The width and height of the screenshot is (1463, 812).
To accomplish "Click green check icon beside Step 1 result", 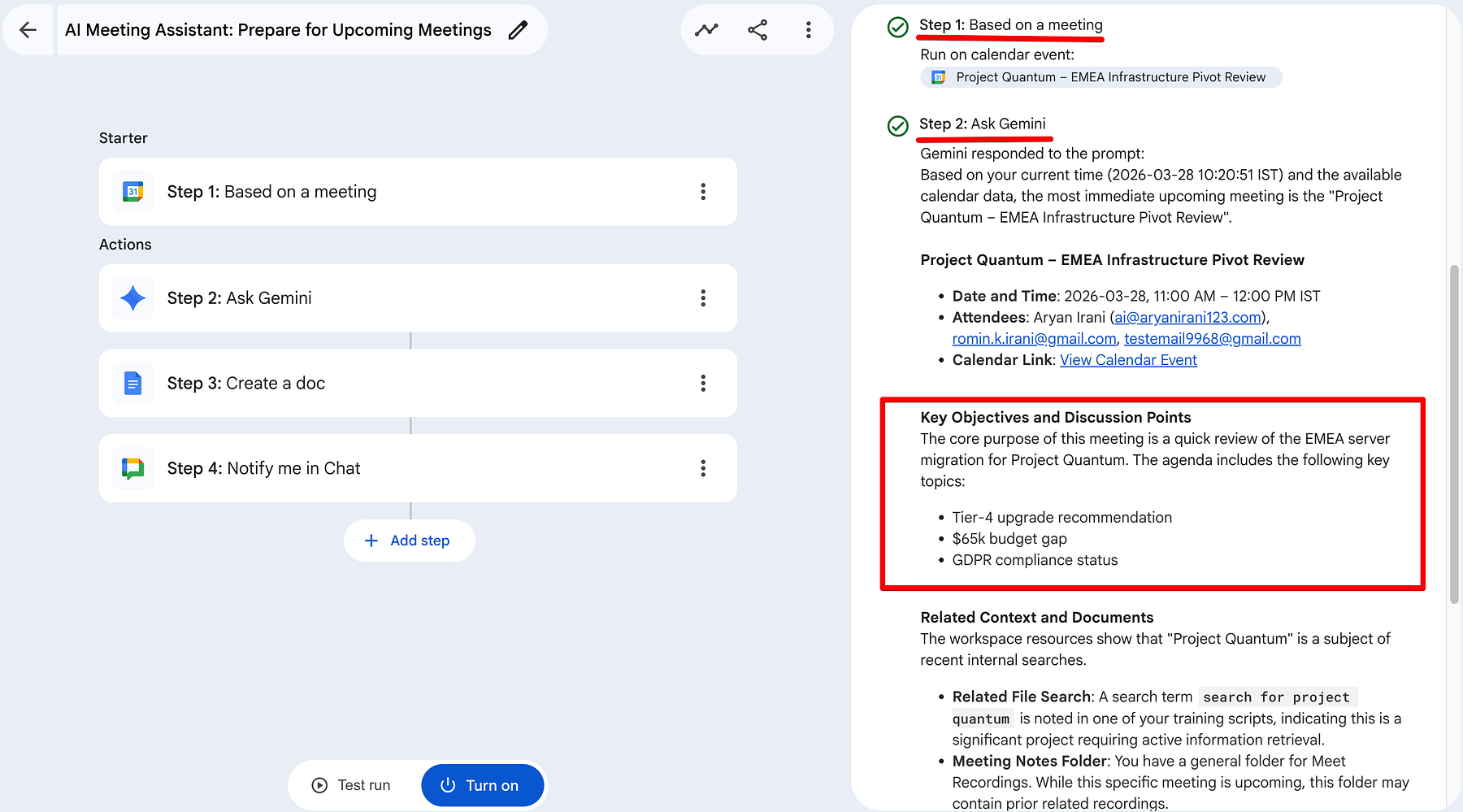I will click(897, 27).
